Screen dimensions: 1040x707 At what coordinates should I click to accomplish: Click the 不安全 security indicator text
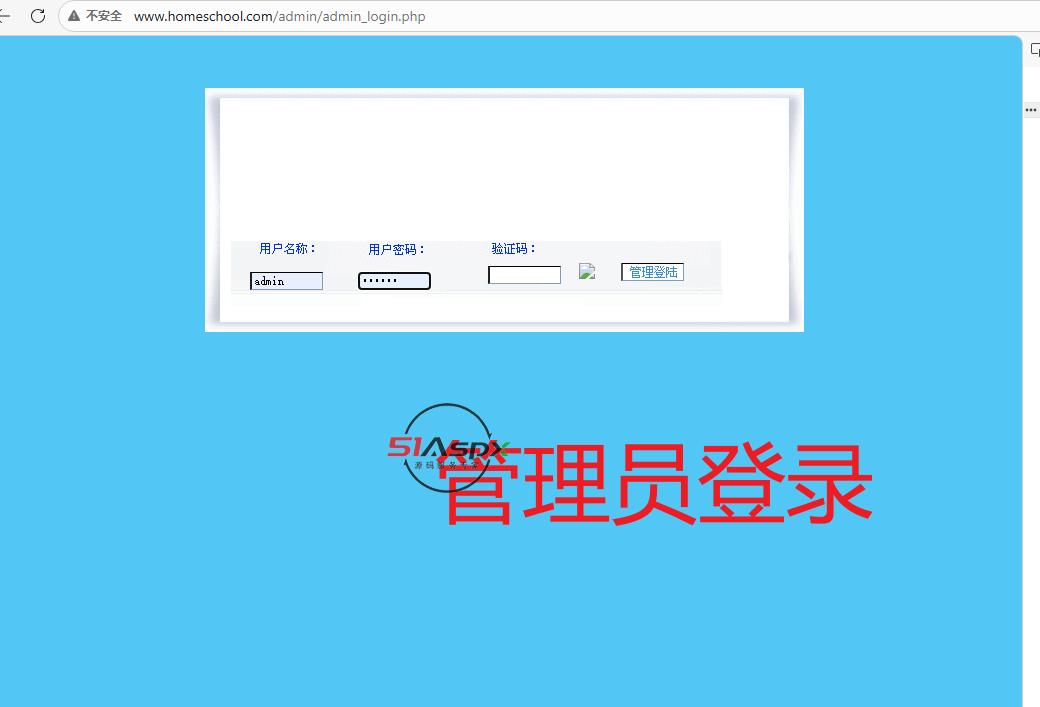coord(104,16)
